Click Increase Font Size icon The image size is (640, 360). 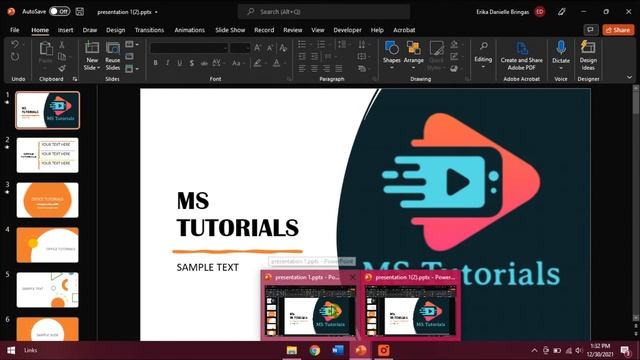click(x=258, y=48)
